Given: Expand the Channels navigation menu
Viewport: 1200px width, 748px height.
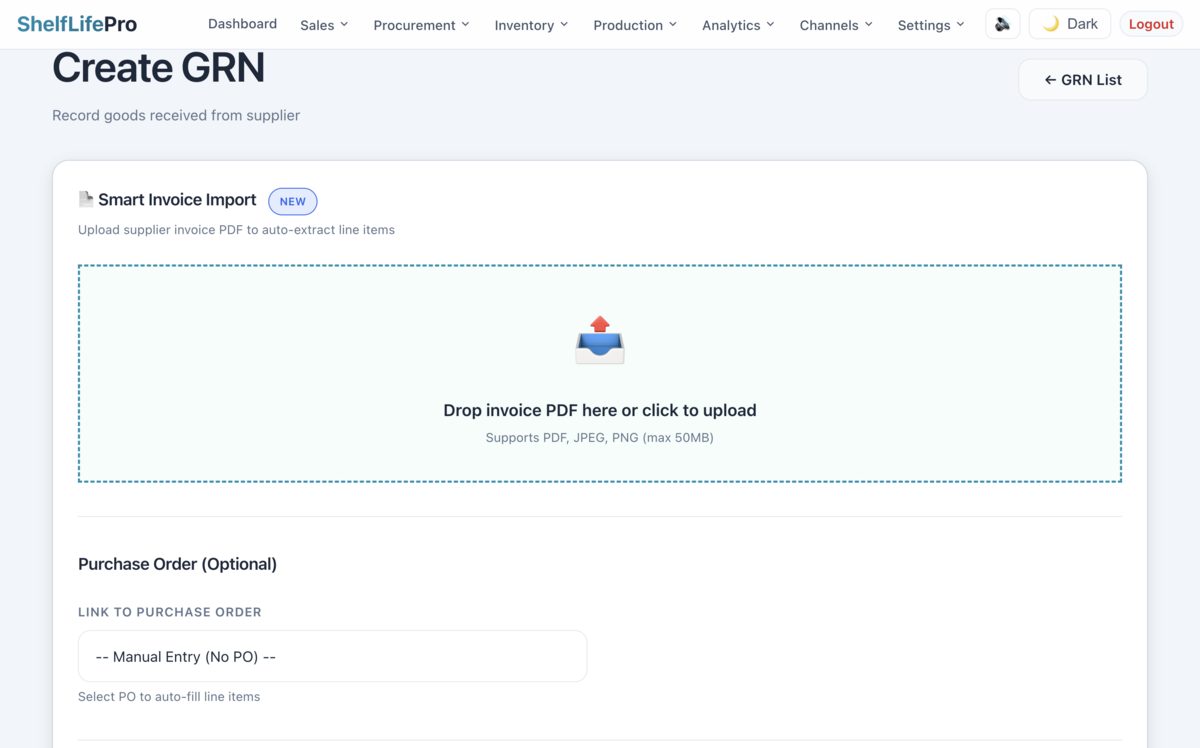Looking at the screenshot, I should 836,25.
